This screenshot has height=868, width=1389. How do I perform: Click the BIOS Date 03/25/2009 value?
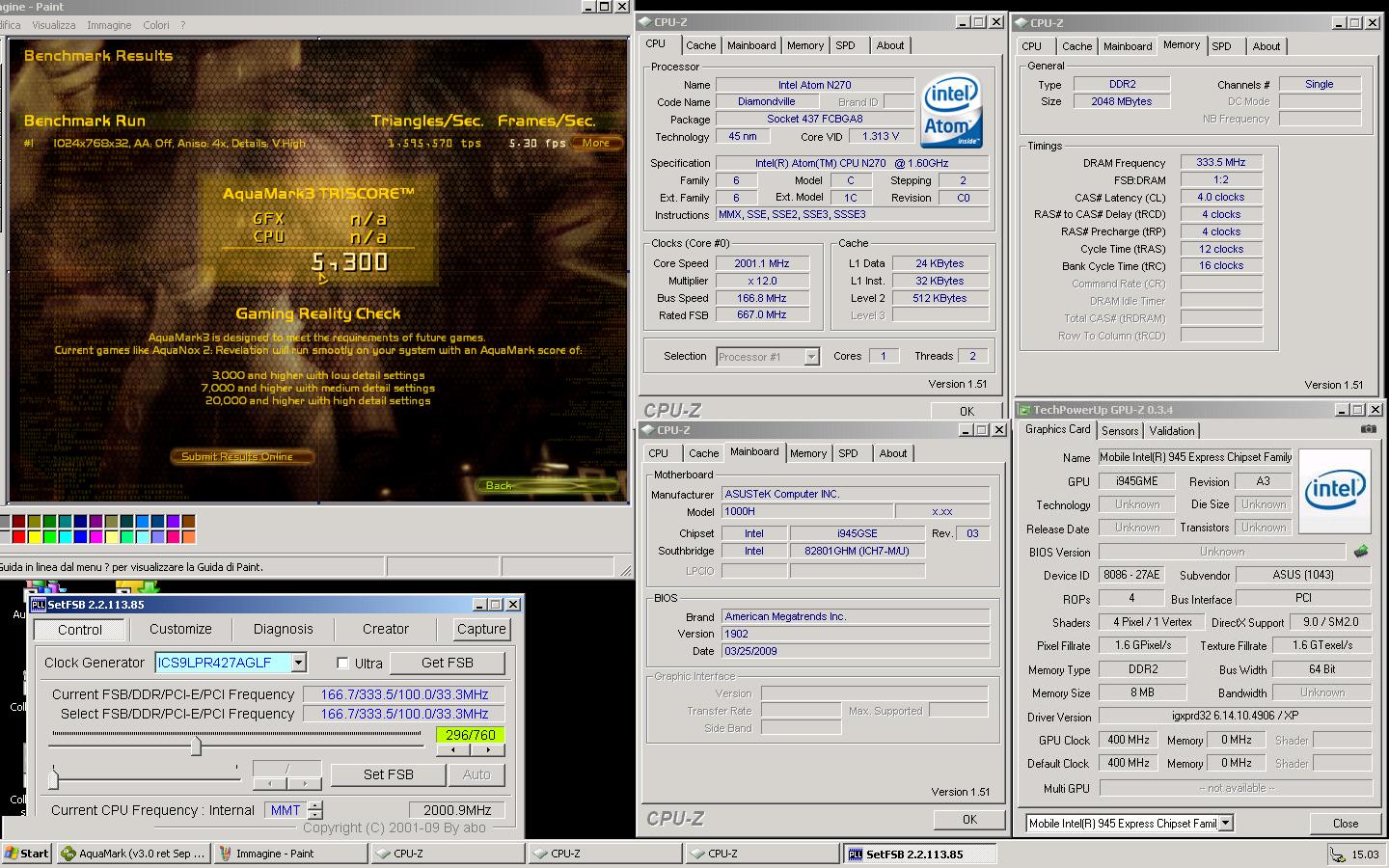pos(855,651)
